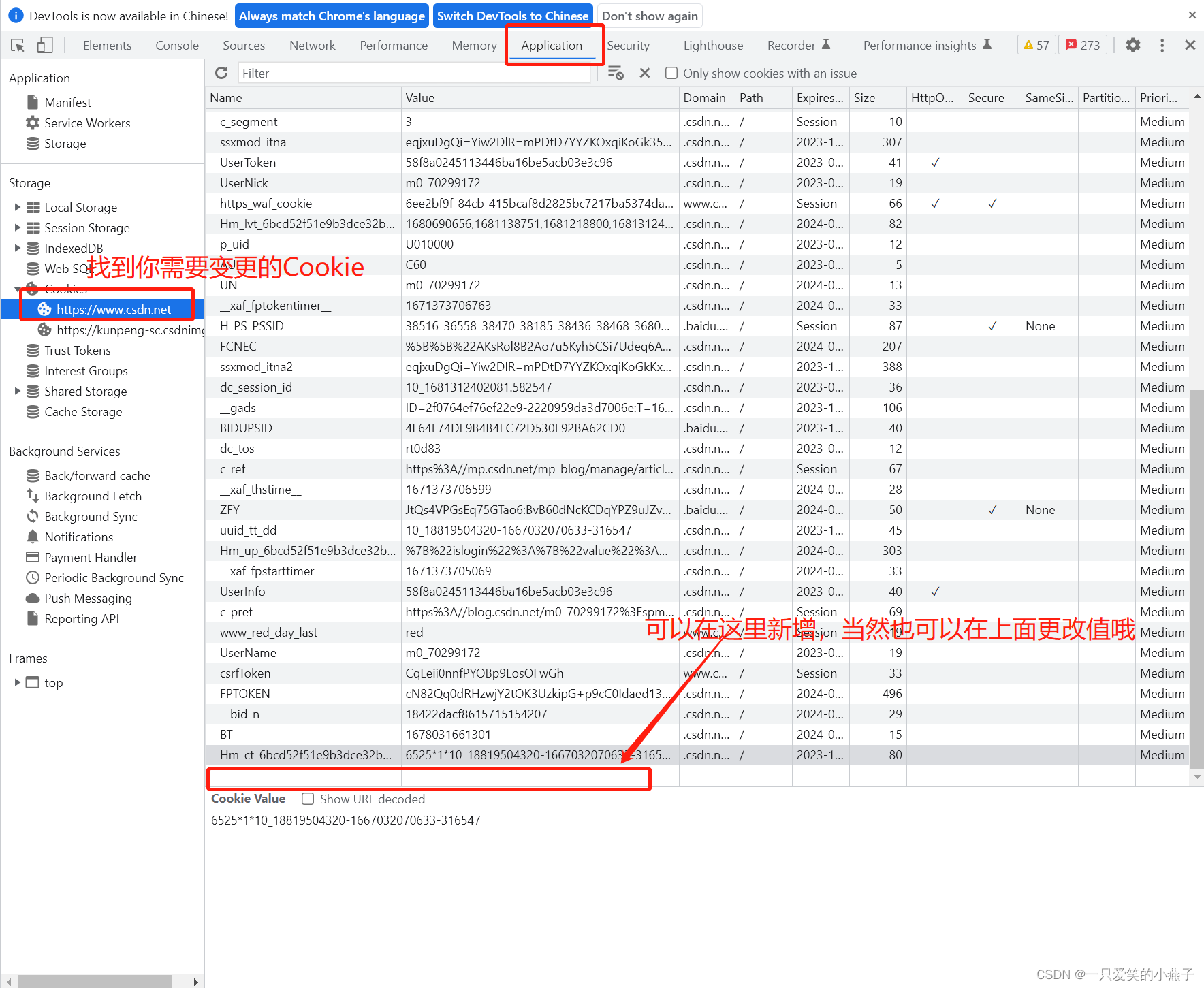This screenshot has height=988, width=1204.
Task: Expand IndexedDB tree node
Action: tap(18, 248)
